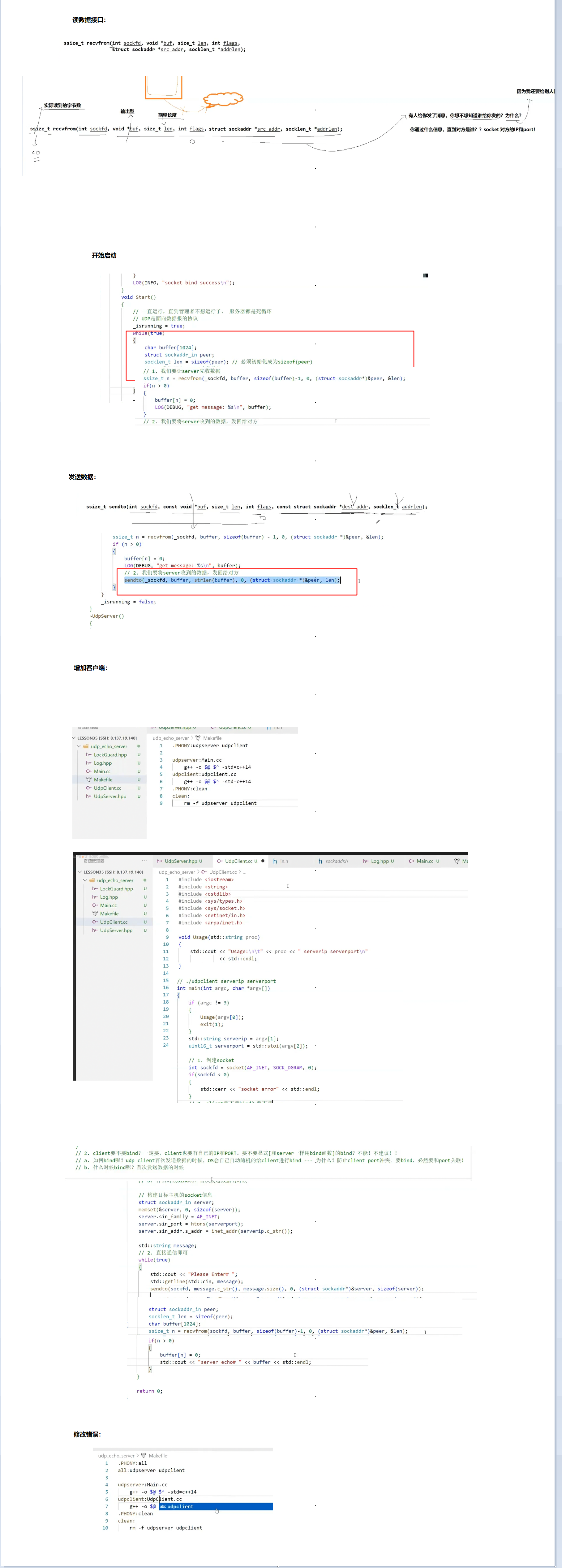This screenshot has width=562, height=1568.
Task: Click folder icon of udp_echo_server, second explorer
Action: [92, 880]
